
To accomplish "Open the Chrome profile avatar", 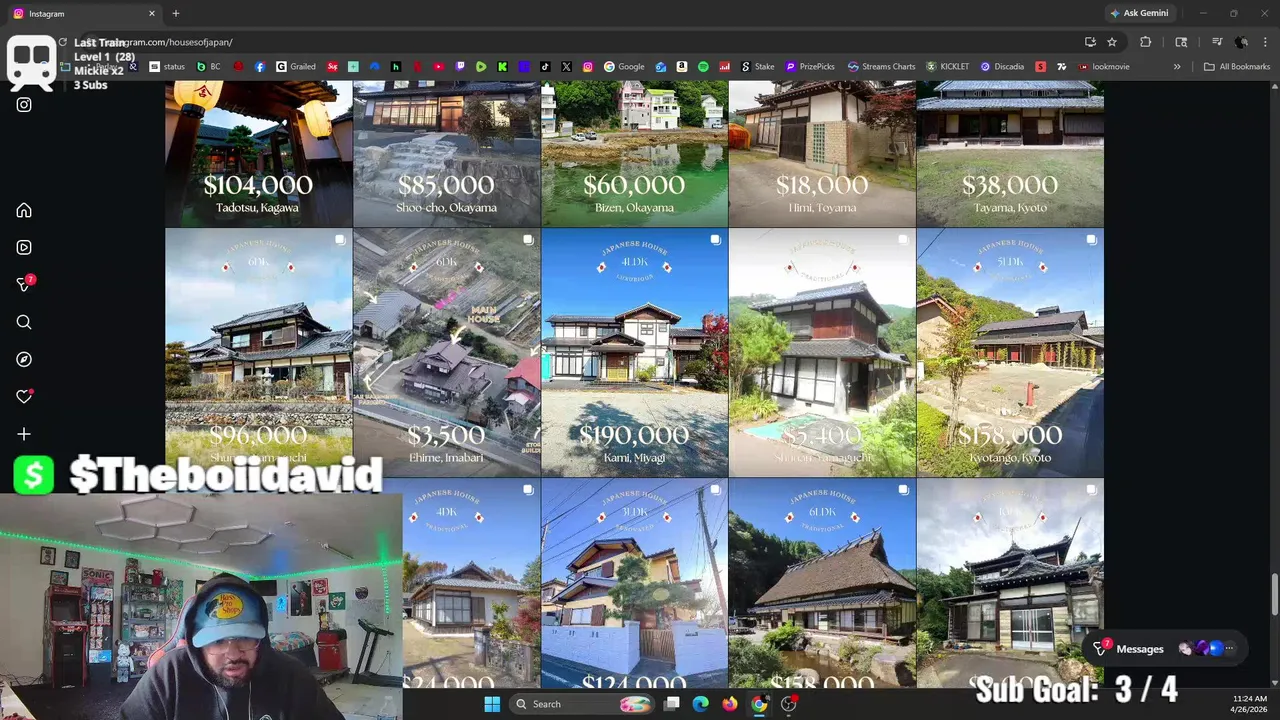I will tap(1242, 42).
